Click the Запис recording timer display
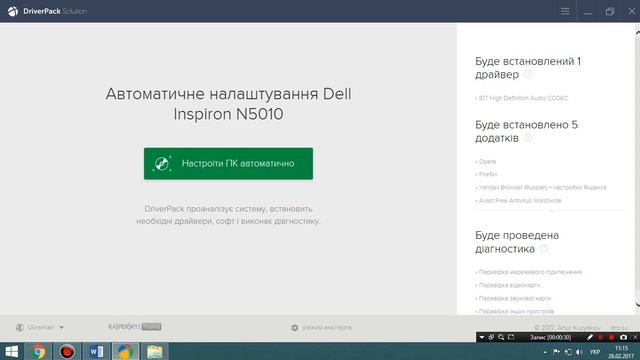The image size is (640, 360). [x=550, y=337]
